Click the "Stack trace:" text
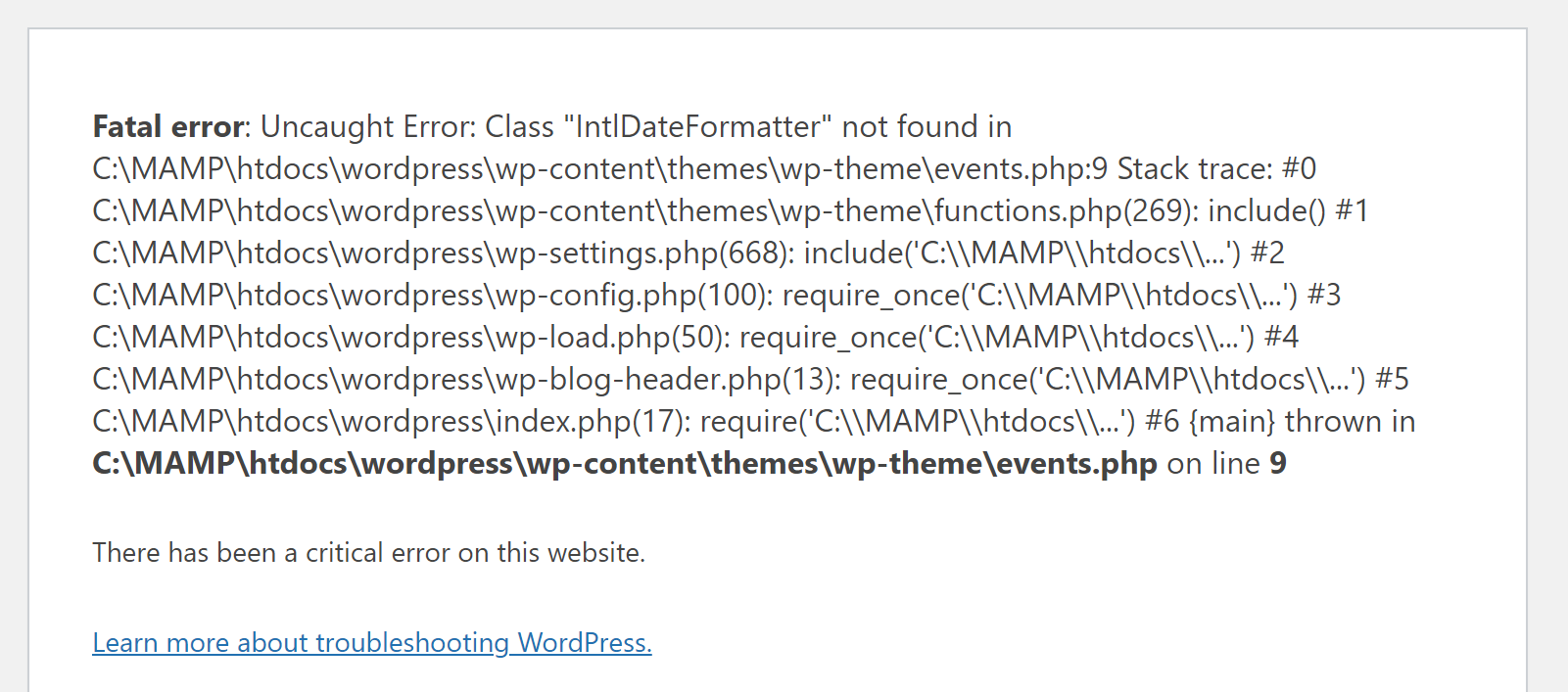The height and width of the screenshot is (692, 1568). point(1195,169)
